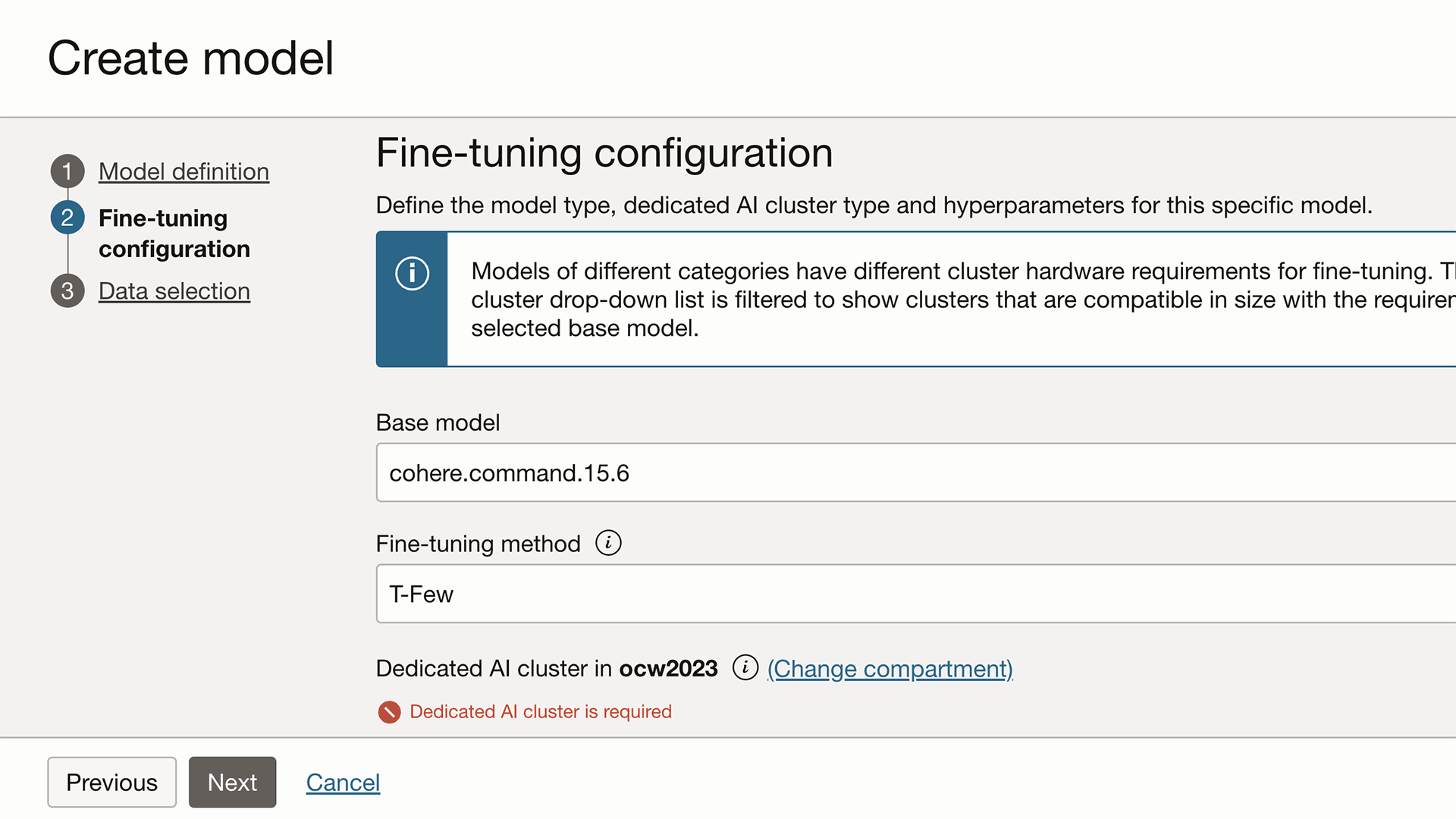The image size is (1456, 819).
Task: Click the Dedicated AI cluster info icon
Action: pyautogui.click(x=745, y=670)
